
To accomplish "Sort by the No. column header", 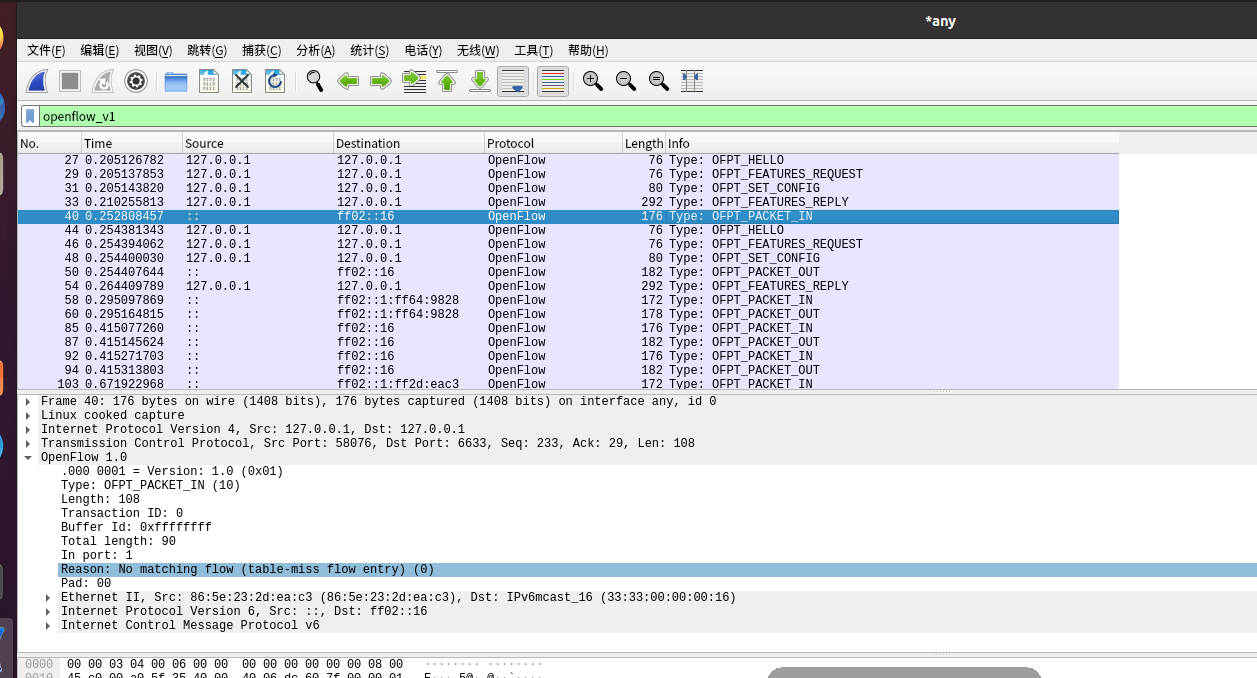I will tap(49, 143).
